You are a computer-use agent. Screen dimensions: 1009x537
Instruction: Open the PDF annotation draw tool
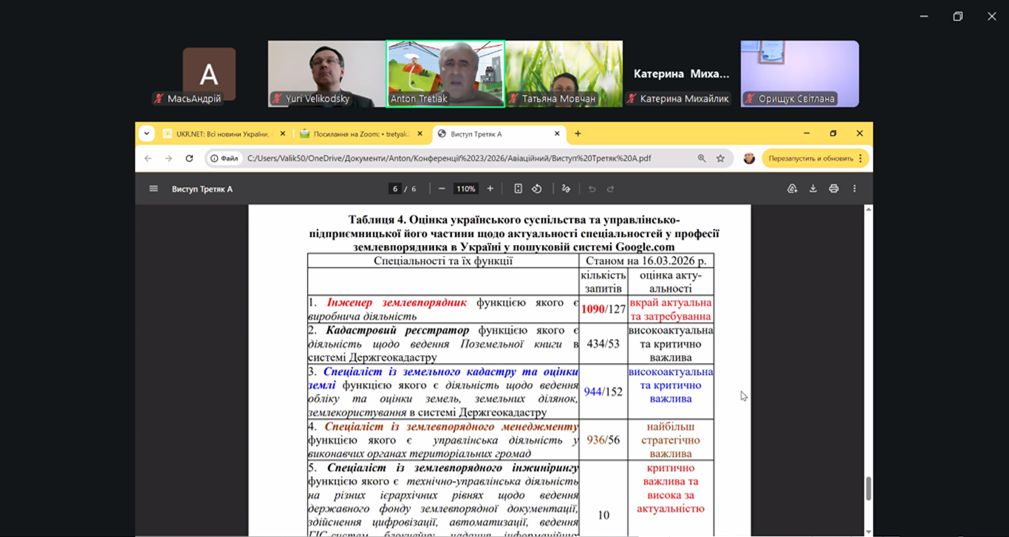pyautogui.click(x=566, y=189)
